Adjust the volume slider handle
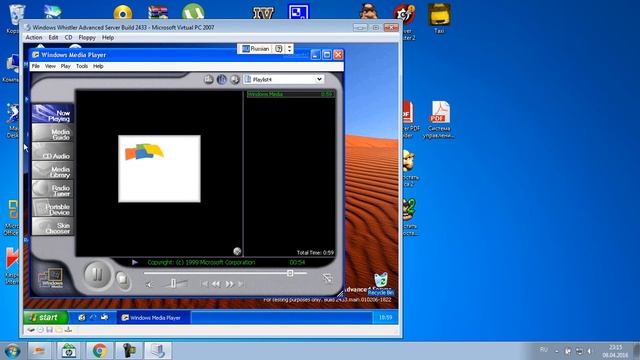640x360 pixels. [x=173, y=283]
